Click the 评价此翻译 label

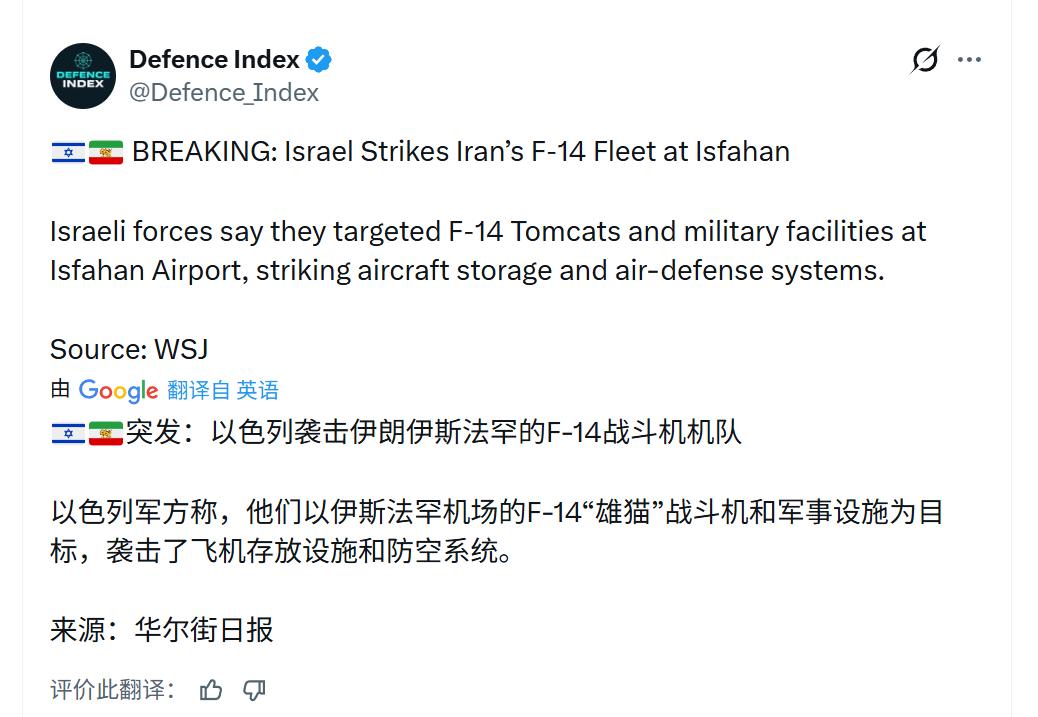point(113,690)
